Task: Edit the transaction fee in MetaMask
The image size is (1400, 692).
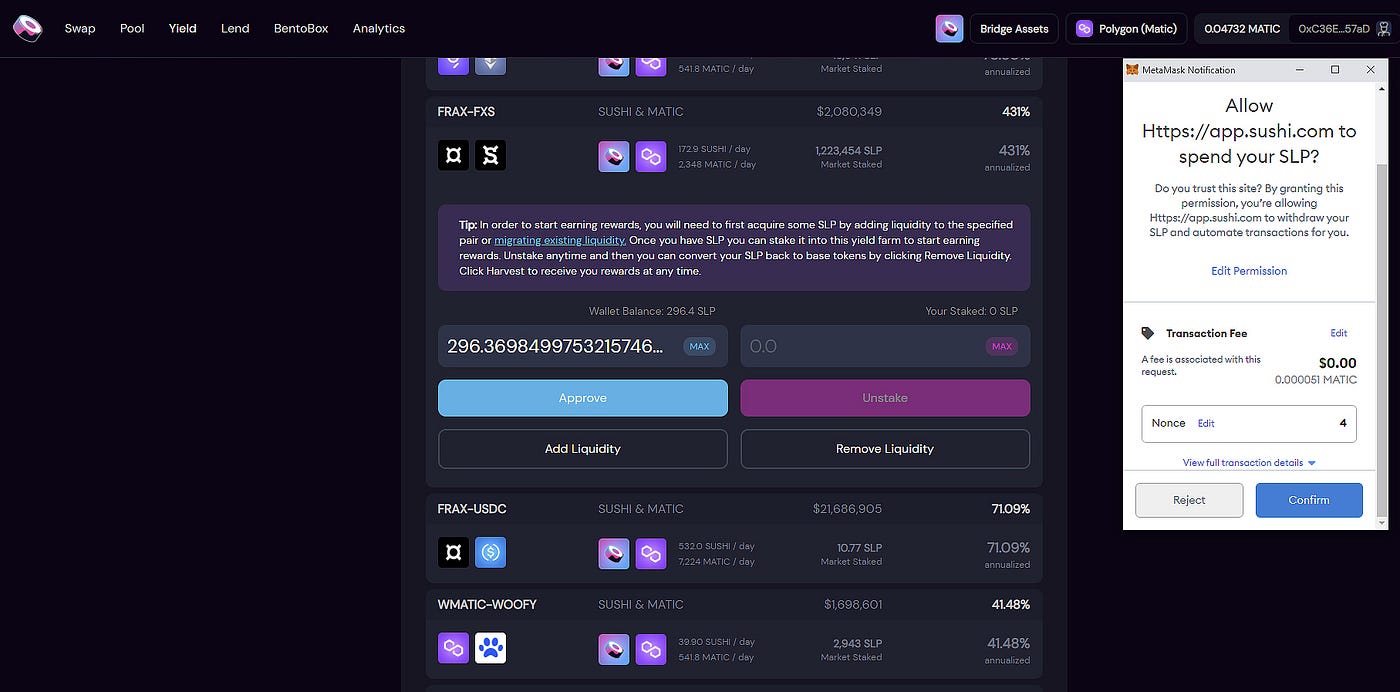Action: click(x=1339, y=333)
